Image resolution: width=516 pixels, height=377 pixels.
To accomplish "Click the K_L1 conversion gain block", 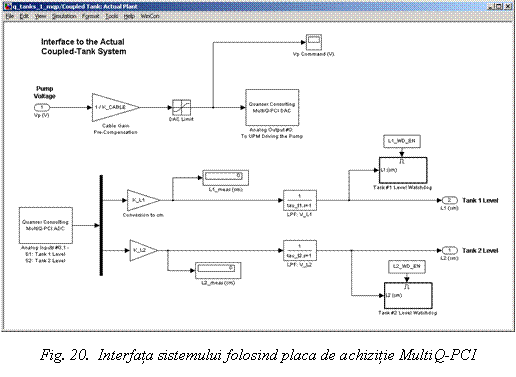I will [x=143, y=200].
